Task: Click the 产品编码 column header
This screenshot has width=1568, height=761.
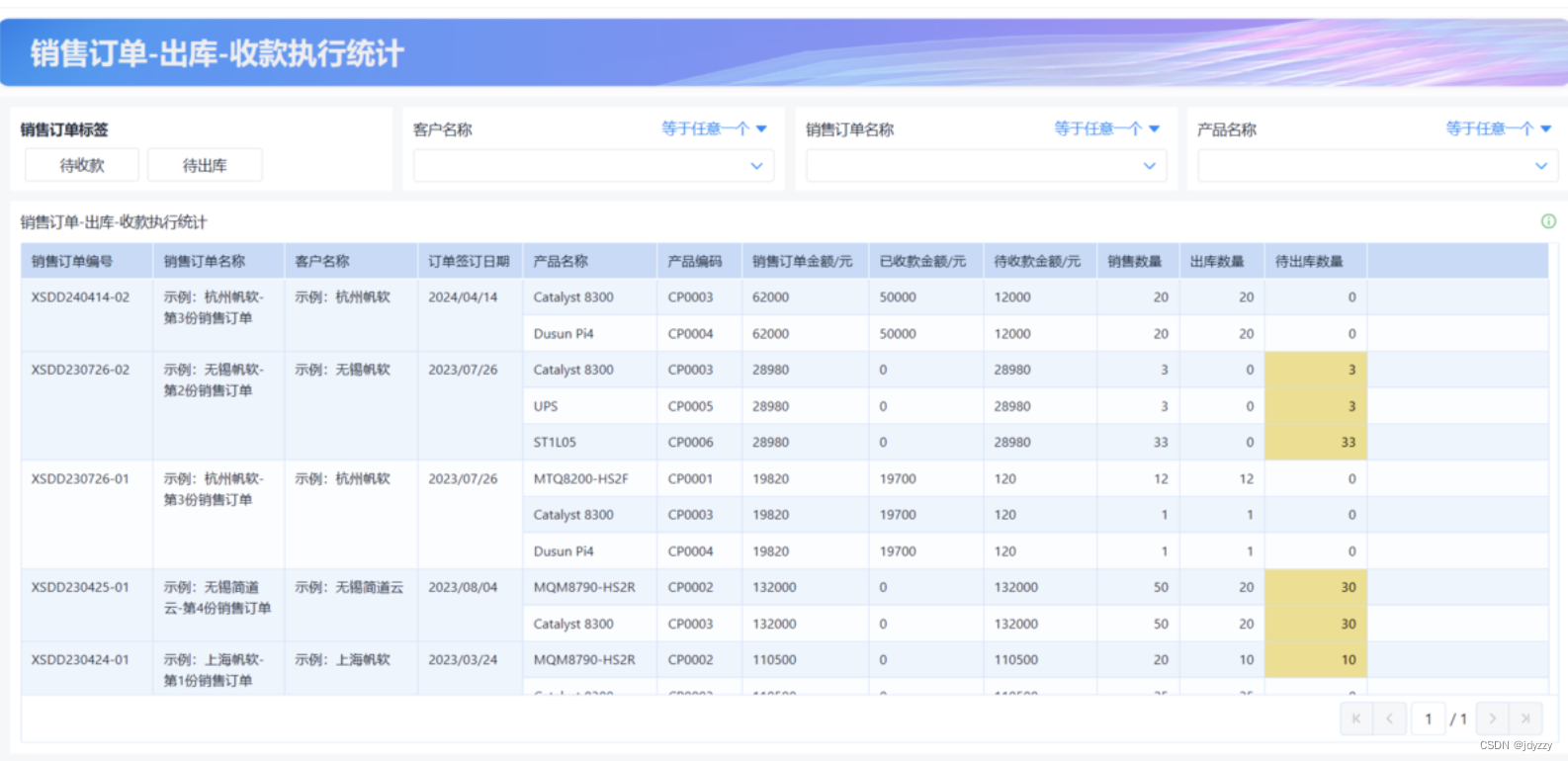Action: [x=699, y=261]
